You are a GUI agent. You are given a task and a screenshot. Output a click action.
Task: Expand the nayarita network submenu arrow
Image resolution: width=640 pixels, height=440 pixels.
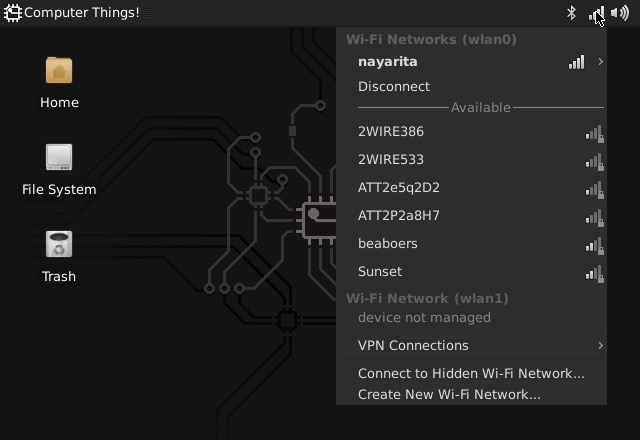600,62
